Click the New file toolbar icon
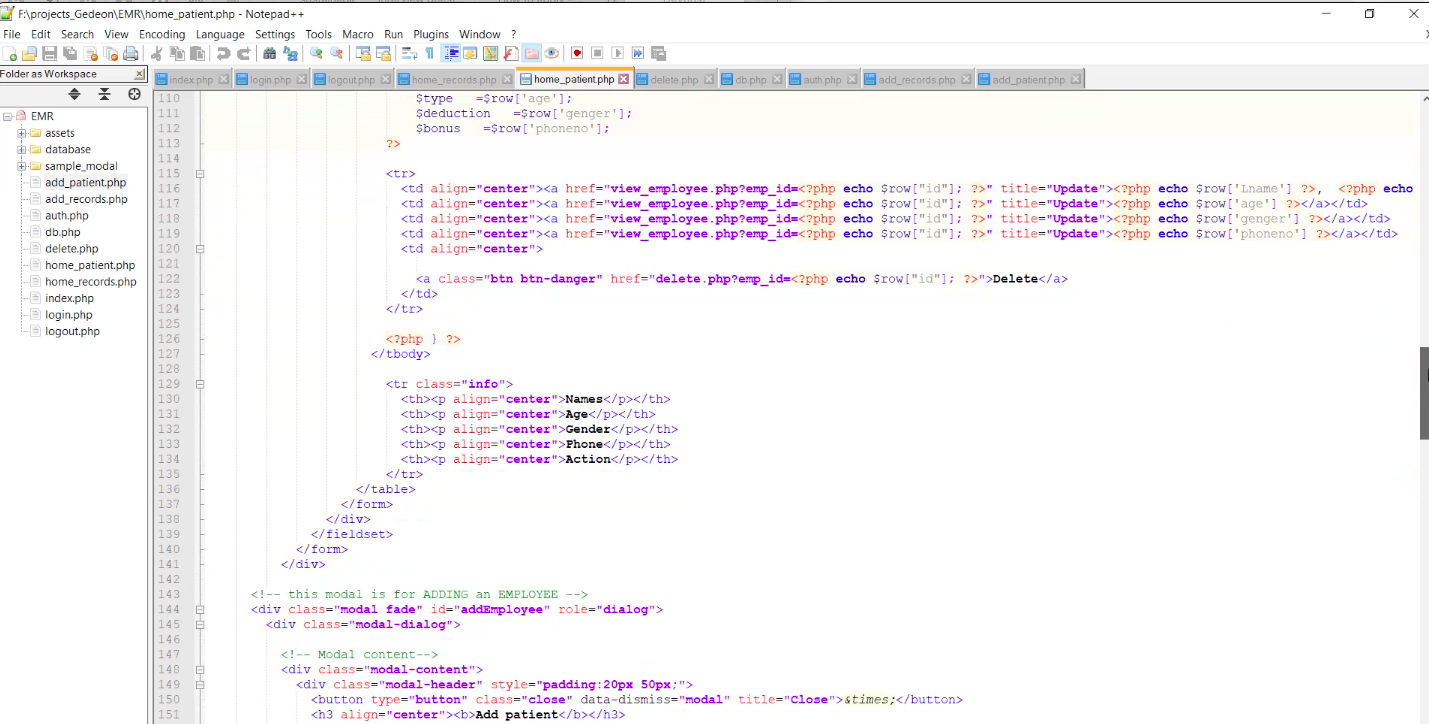 (x=9, y=53)
